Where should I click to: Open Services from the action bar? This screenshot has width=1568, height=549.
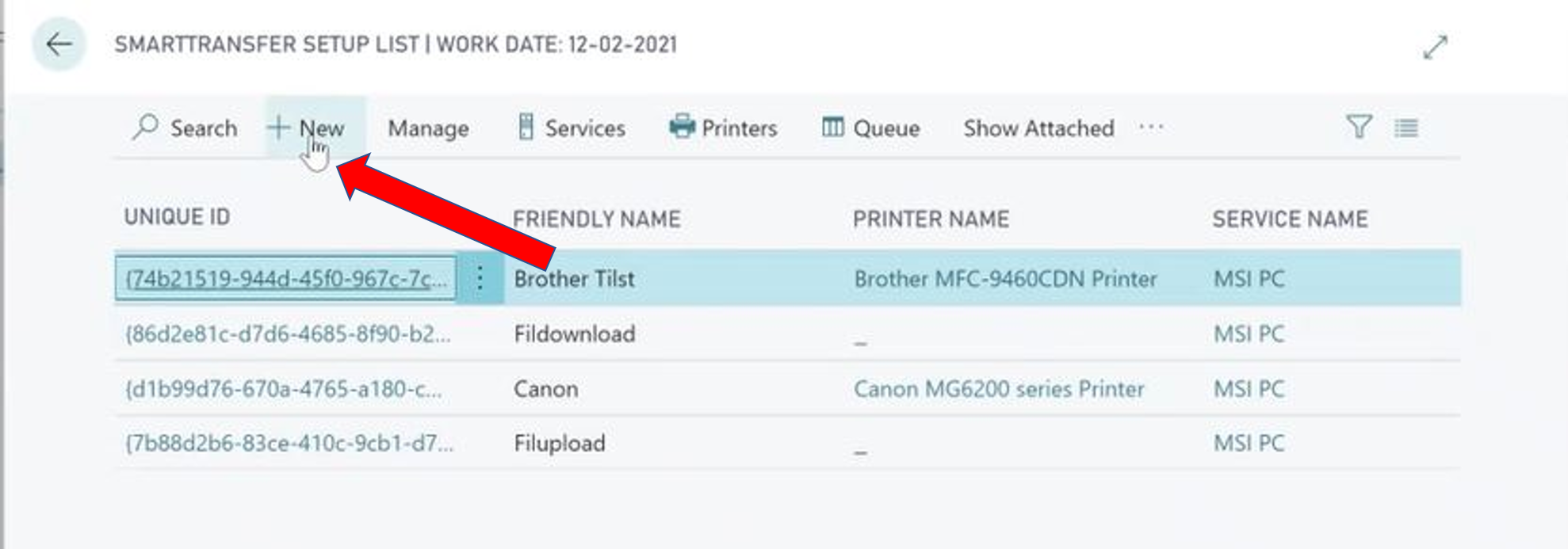pyautogui.click(x=571, y=128)
